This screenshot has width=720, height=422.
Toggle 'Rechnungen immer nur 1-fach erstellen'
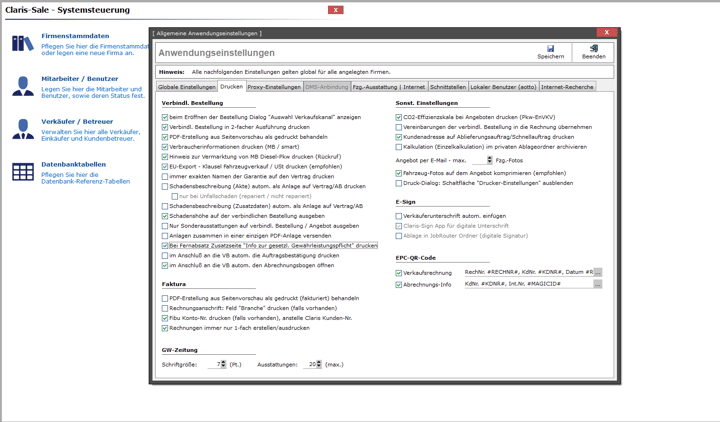pos(165,328)
